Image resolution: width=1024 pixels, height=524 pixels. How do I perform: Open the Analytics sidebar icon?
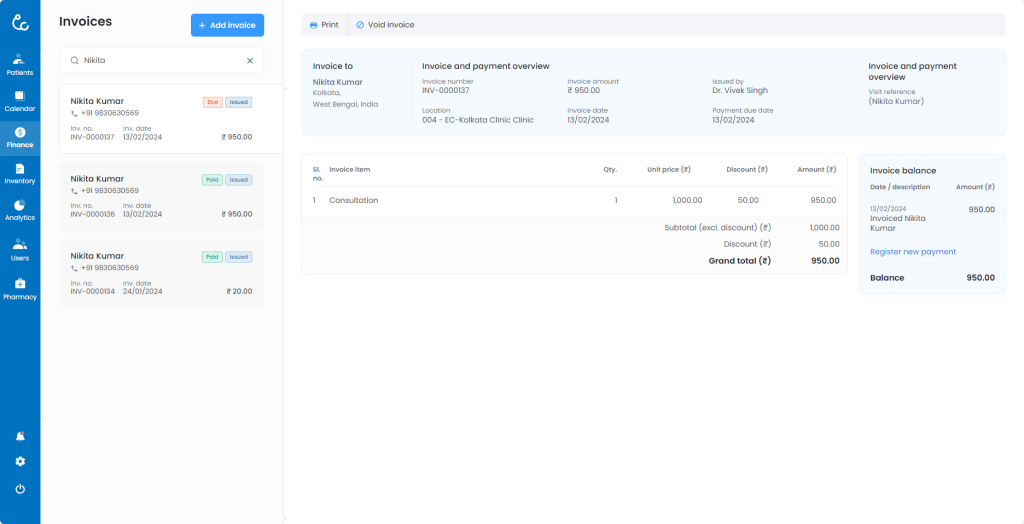pyautogui.click(x=20, y=210)
